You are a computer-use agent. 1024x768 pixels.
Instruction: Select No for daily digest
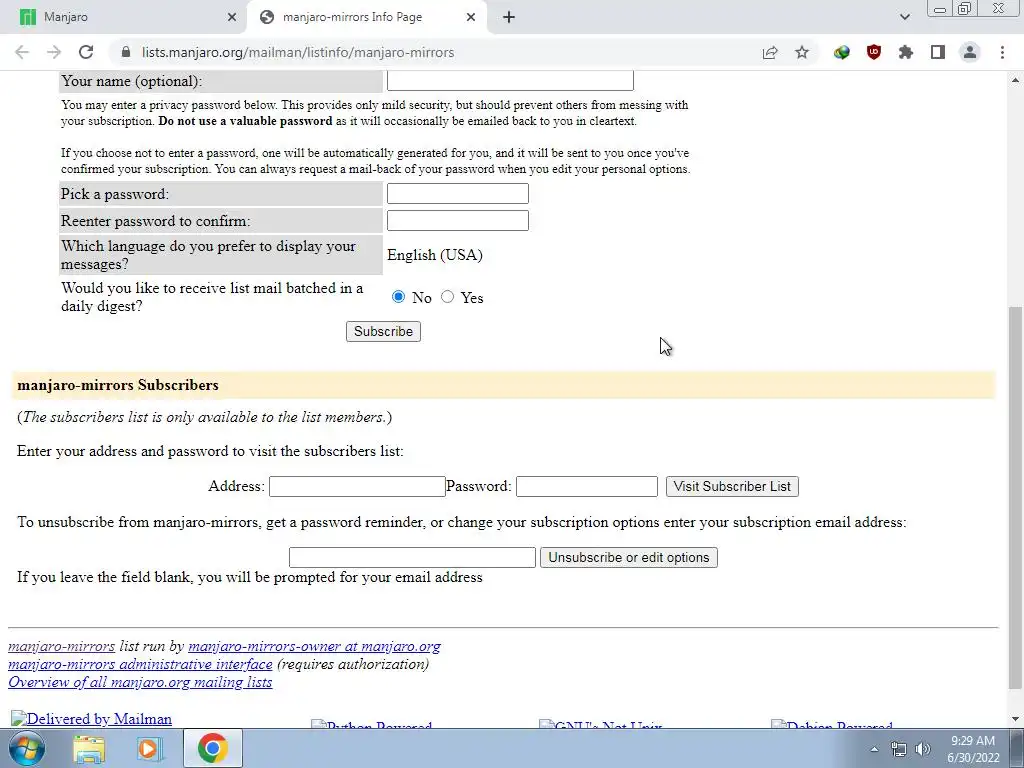click(398, 296)
